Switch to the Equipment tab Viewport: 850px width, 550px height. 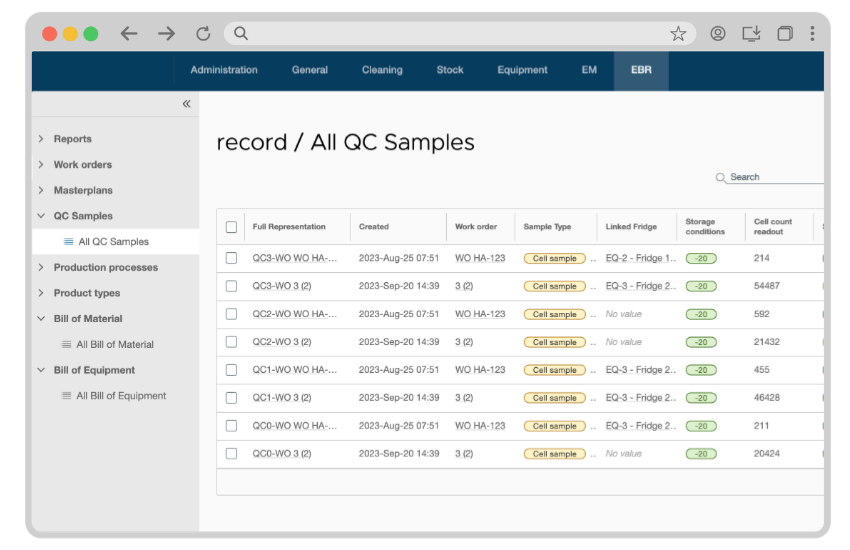click(522, 70)
